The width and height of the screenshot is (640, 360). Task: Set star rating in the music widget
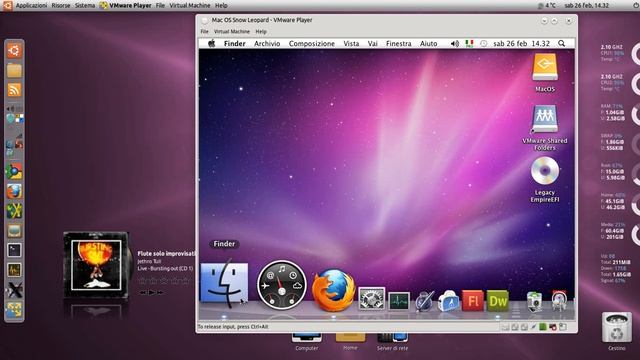pos(164,281)
